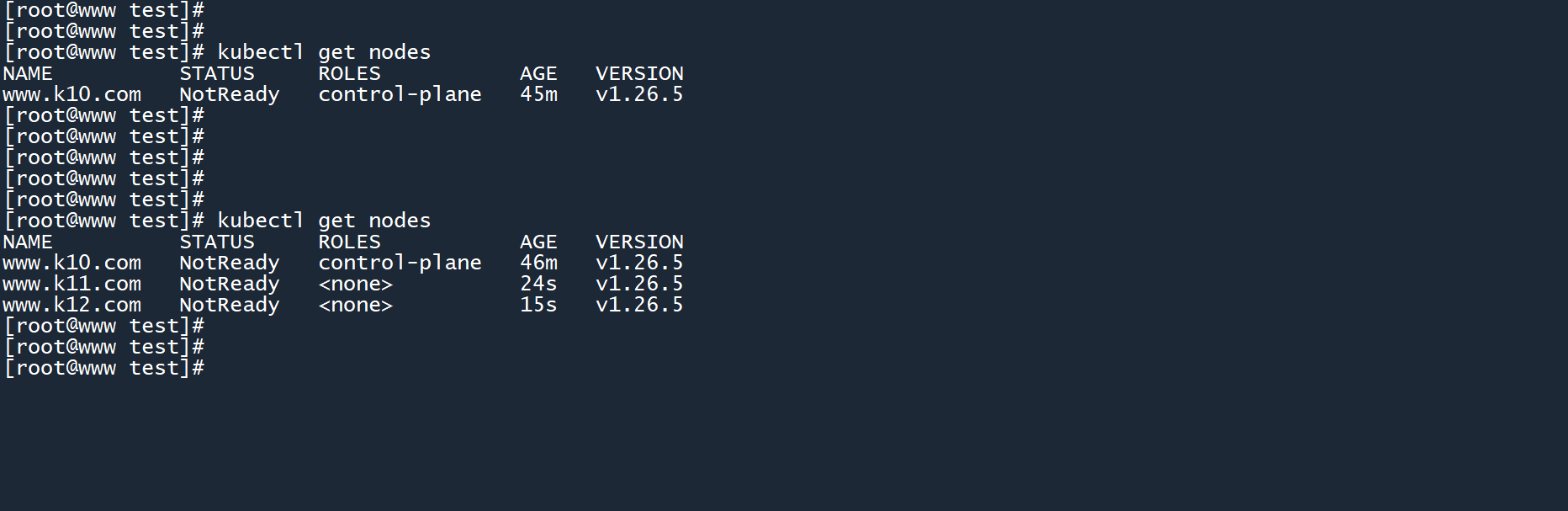Click control-plane role in the 46m row
Image resolution: width=1568 pixels, height=511 pixels.
point(400,263)
